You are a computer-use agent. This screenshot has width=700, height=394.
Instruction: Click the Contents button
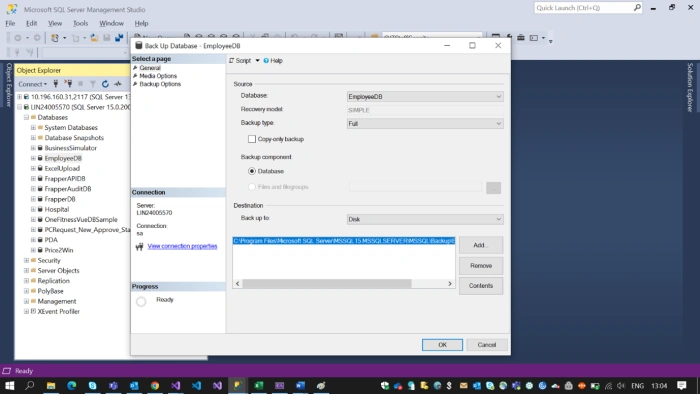point(481,286)
